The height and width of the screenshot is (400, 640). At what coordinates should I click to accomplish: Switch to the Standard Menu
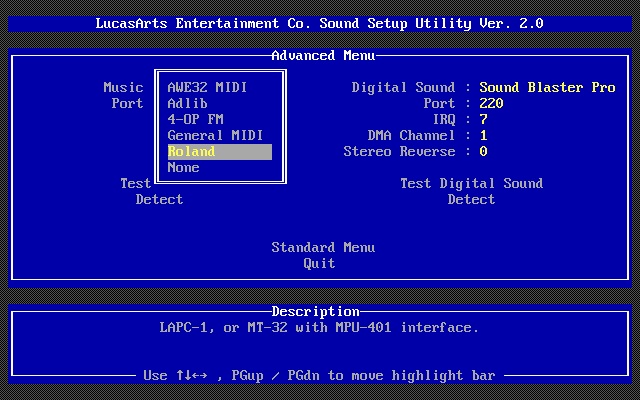[323, 247]
